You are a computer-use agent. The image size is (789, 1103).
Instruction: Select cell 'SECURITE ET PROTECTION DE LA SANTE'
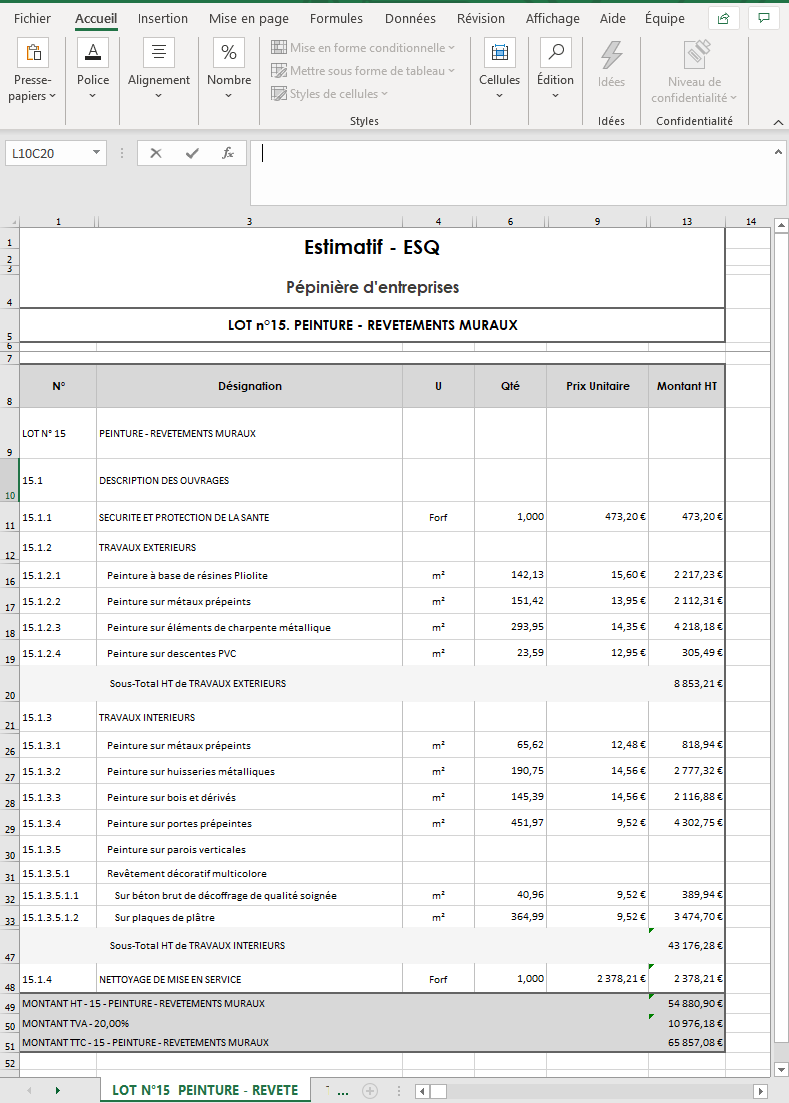(250, 517)
